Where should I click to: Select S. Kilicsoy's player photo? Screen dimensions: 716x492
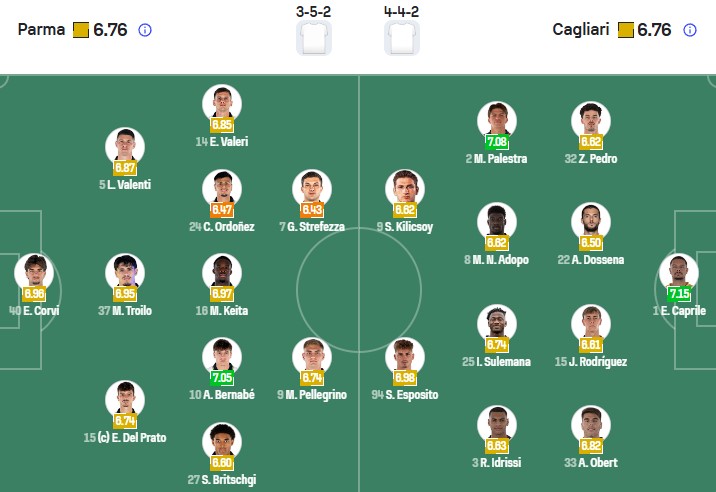click(405, 189)
